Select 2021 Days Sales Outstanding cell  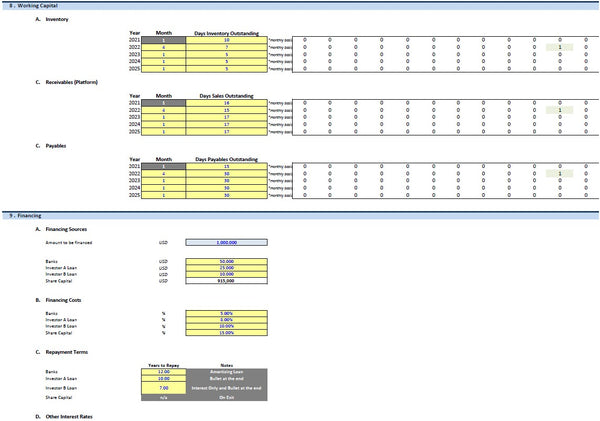(226, 103)
